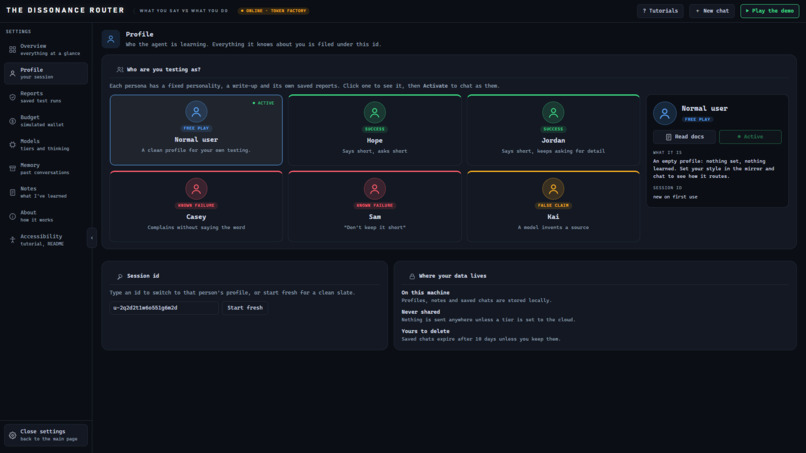The height and width of the screenshot is (453, 806).
Task: Click the Overview grid icon in sidebar
Action: point(12,49)
